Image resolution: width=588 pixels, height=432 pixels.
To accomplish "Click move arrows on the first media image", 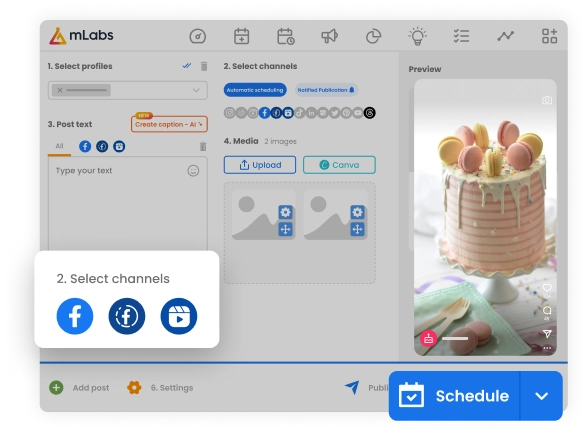I will click(285, 229).
